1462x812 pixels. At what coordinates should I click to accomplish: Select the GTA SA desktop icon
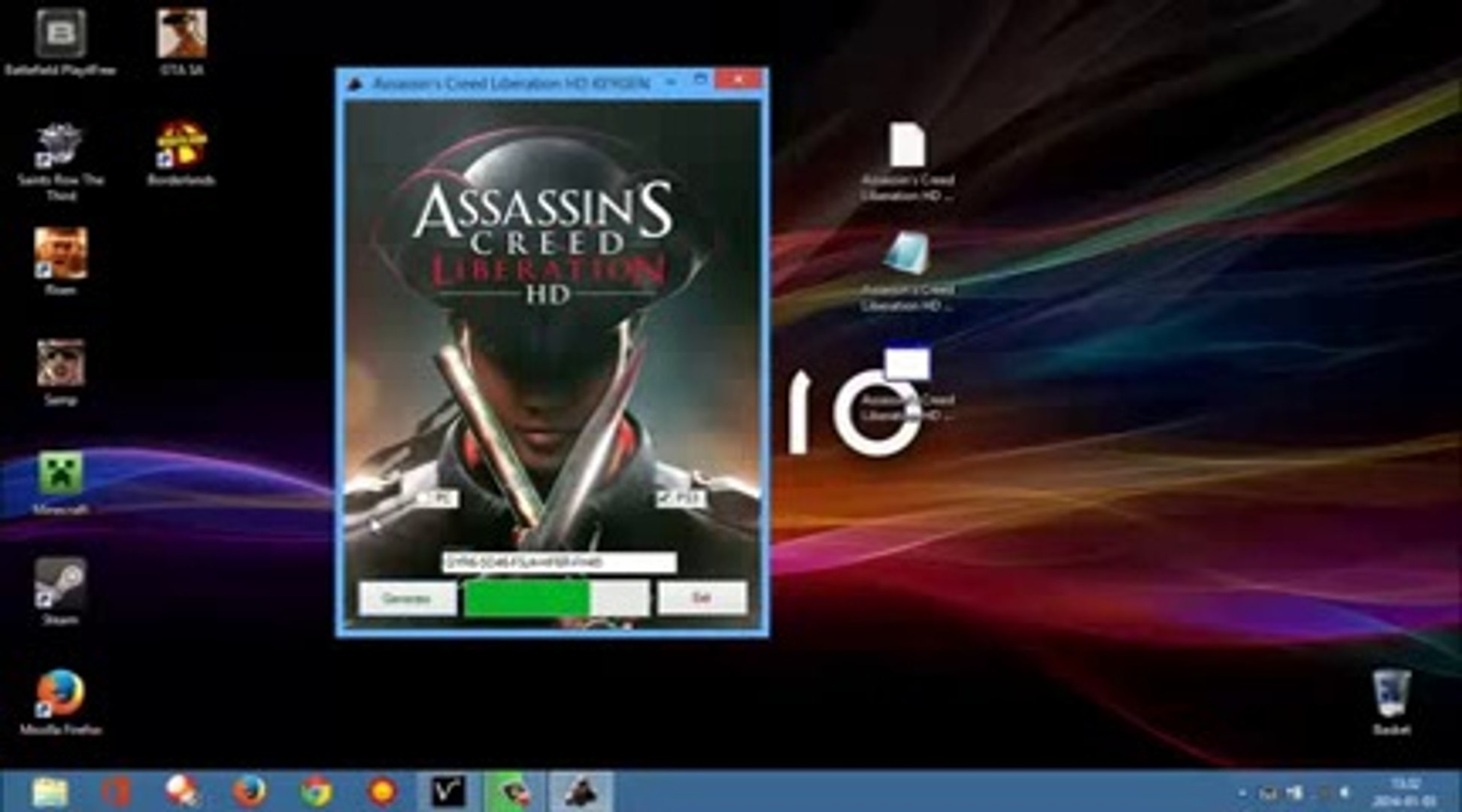(x=181, y=35)
